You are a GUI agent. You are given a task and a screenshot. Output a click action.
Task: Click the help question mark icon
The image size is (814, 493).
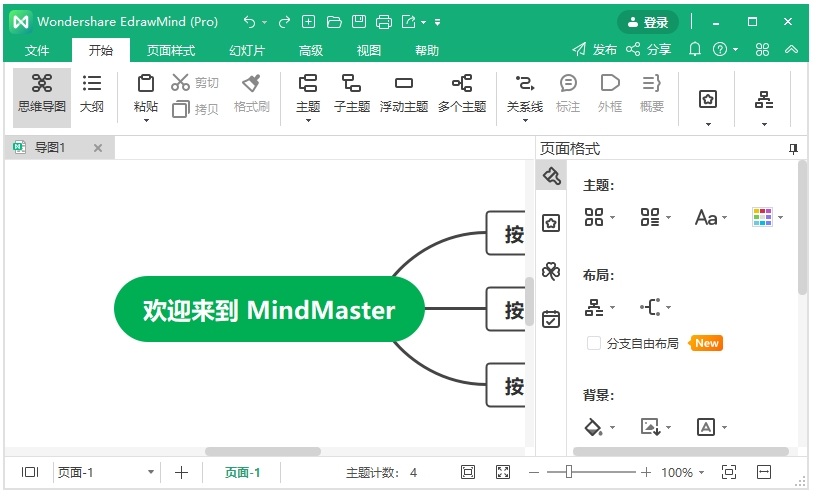[720, 49]
